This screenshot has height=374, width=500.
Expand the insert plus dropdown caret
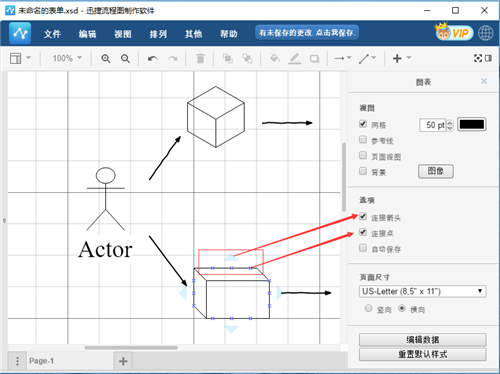tap(409, 58)
